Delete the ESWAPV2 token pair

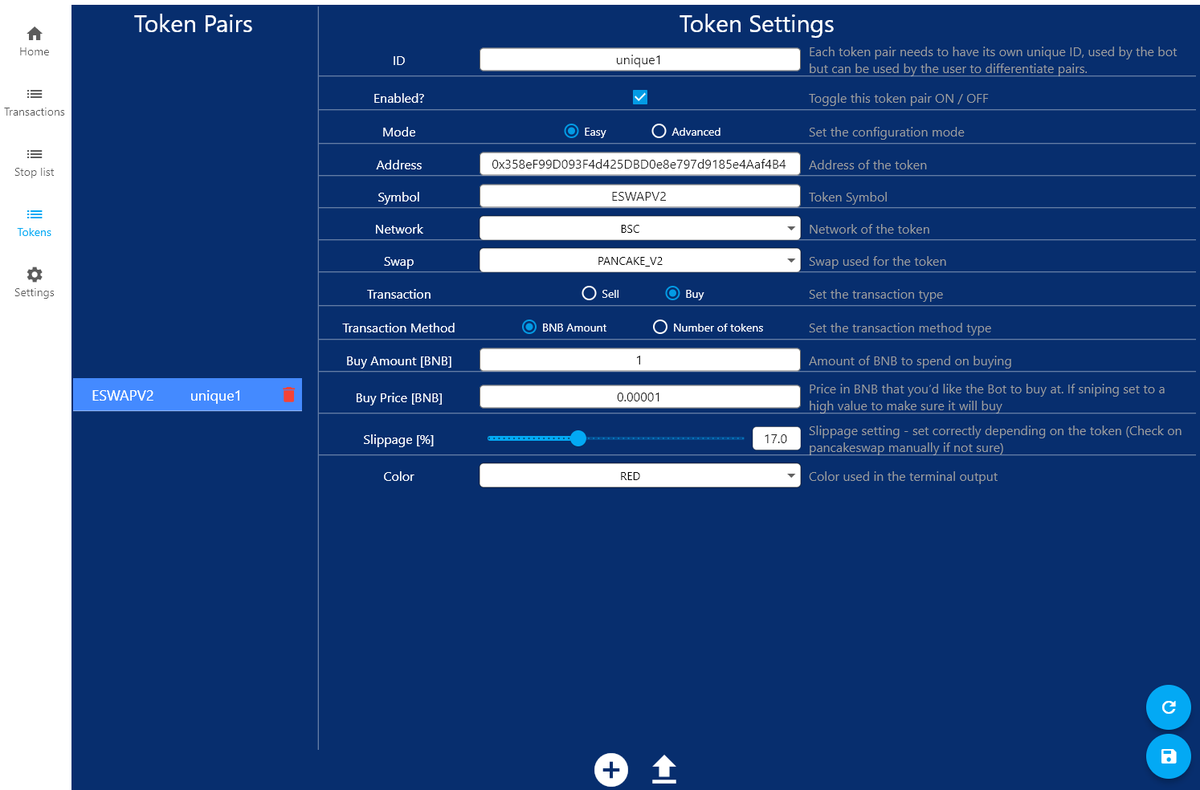(289, 395)
